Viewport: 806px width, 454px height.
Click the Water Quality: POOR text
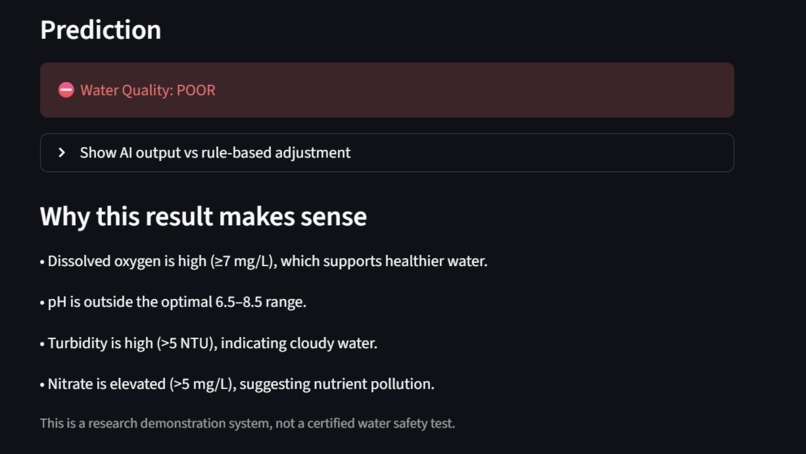click(x=148, y=90)
